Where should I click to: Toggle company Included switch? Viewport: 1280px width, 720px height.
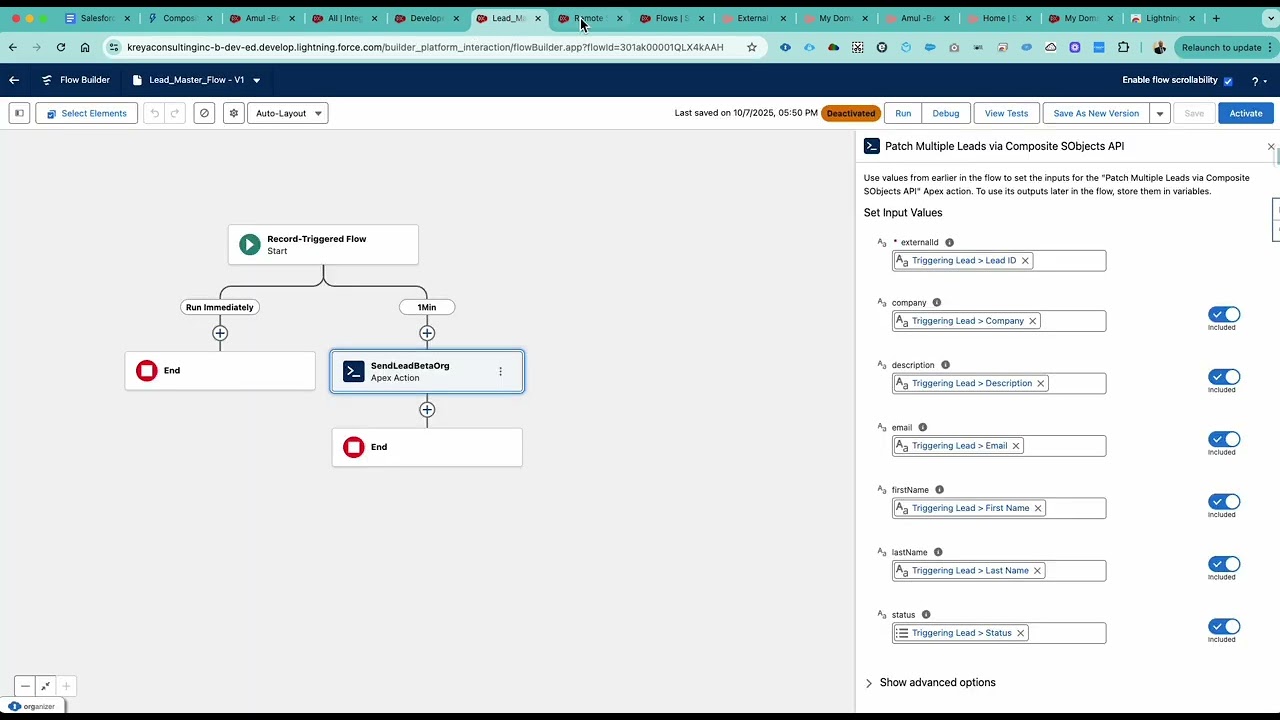coord(1224,314)
